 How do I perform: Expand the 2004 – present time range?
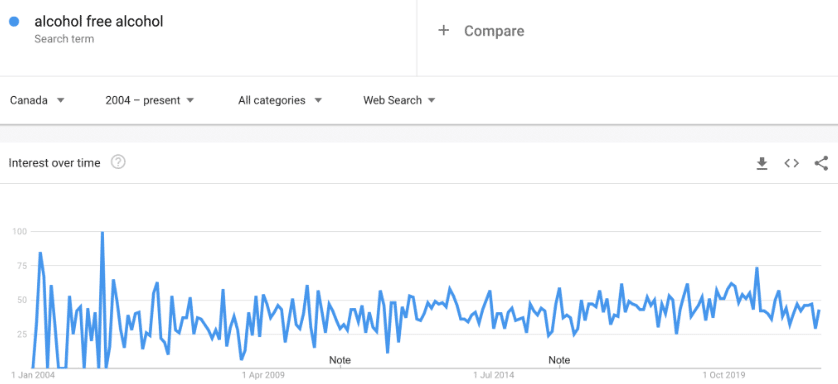pos(149,100)
